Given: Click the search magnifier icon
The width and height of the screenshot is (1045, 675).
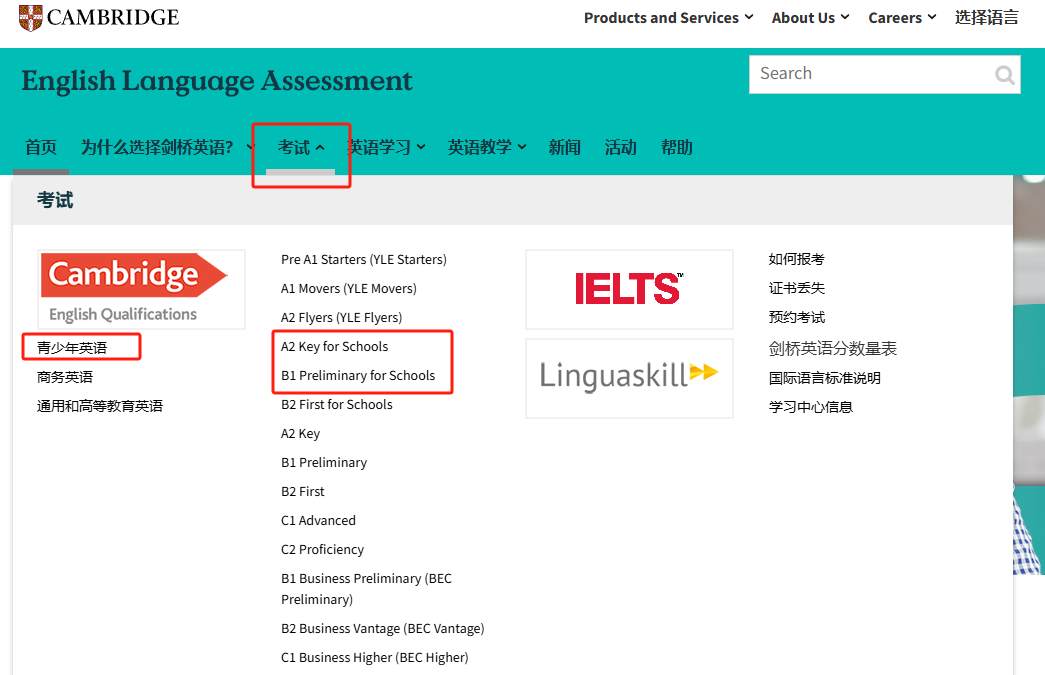Looking at the screenshot, I should click(1004, 75).
